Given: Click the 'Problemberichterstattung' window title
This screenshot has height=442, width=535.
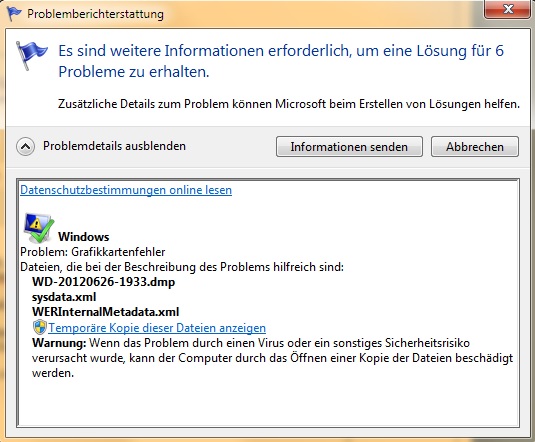Looking at the screenshot, I should (x=96, y=14).
